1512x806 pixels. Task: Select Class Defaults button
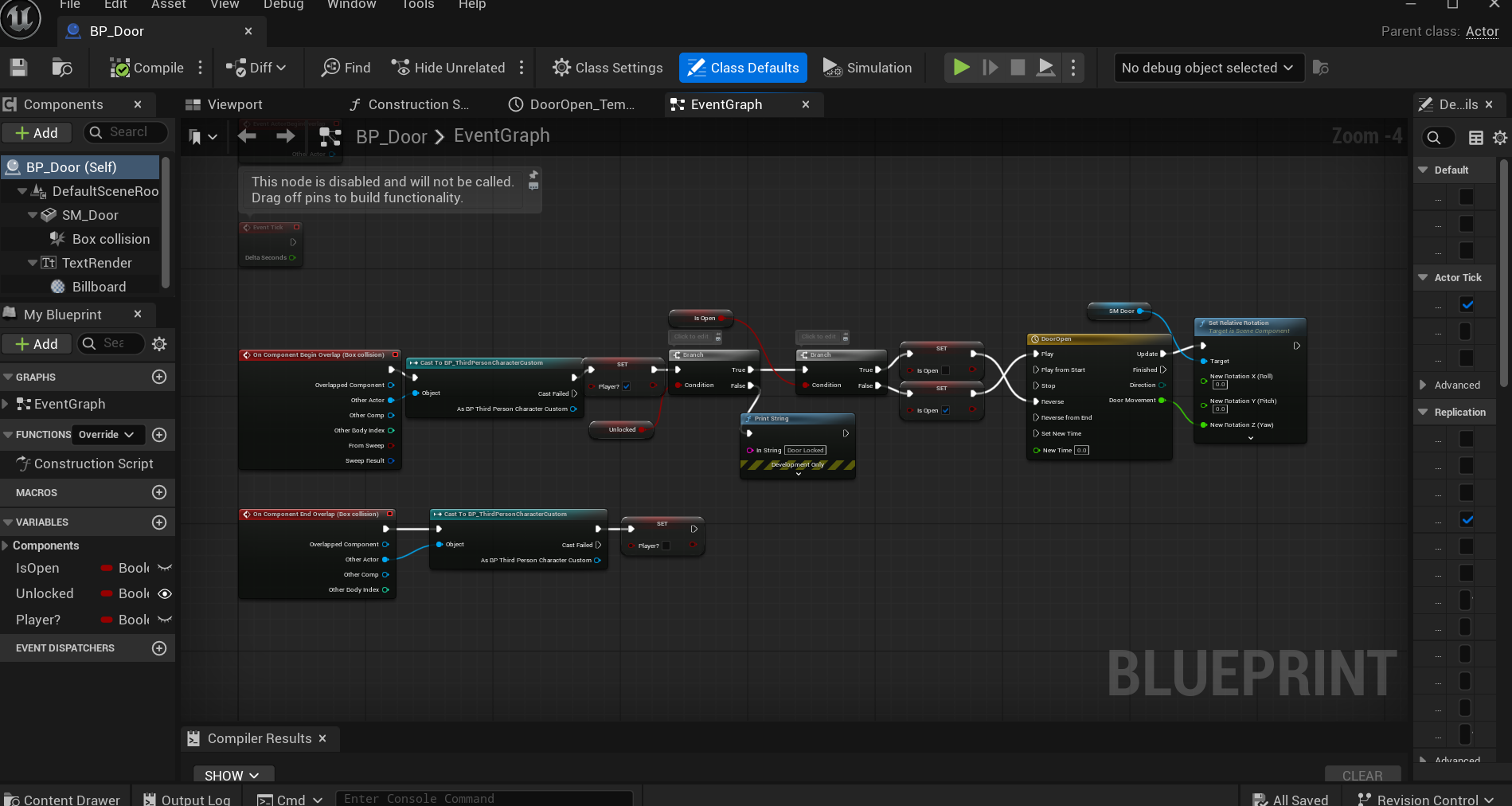743,68
